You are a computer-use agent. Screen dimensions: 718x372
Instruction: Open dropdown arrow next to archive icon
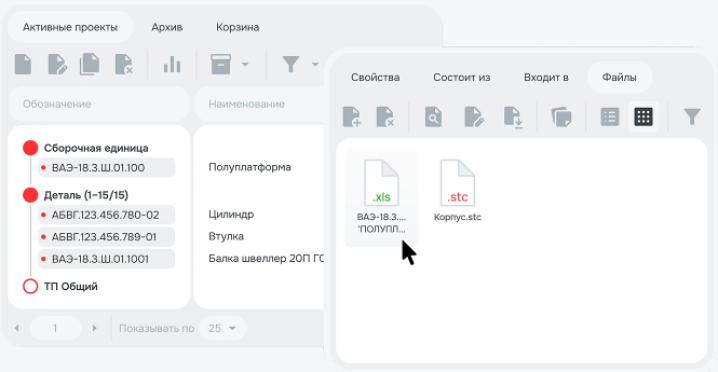point(245,64)
